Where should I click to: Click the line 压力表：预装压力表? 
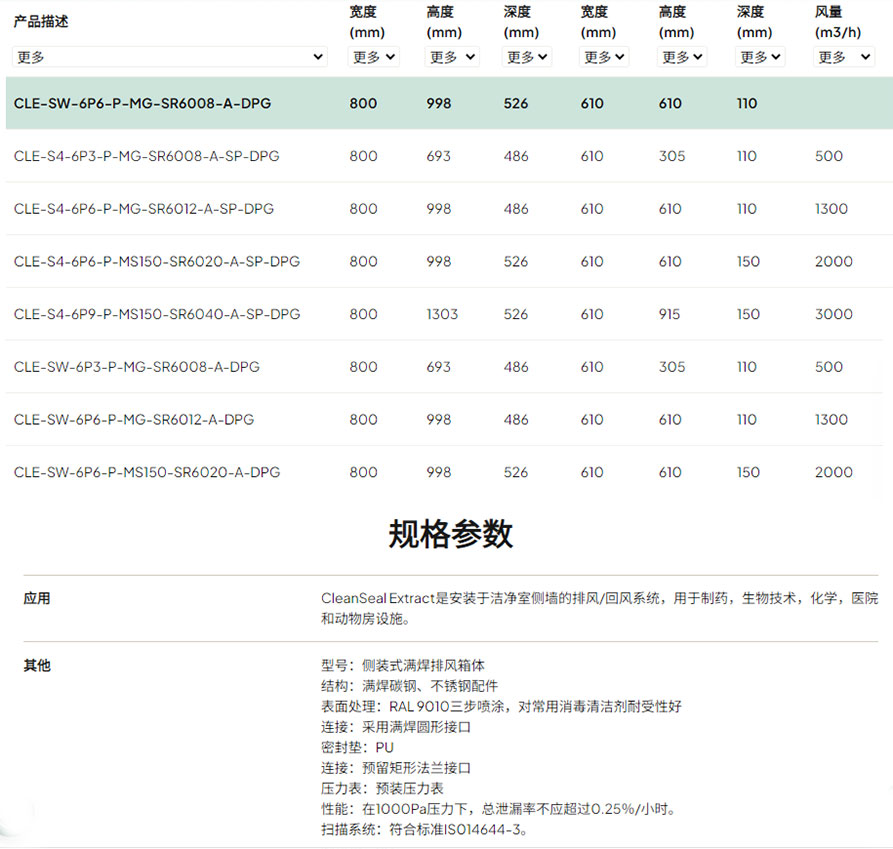click(383, 788)
